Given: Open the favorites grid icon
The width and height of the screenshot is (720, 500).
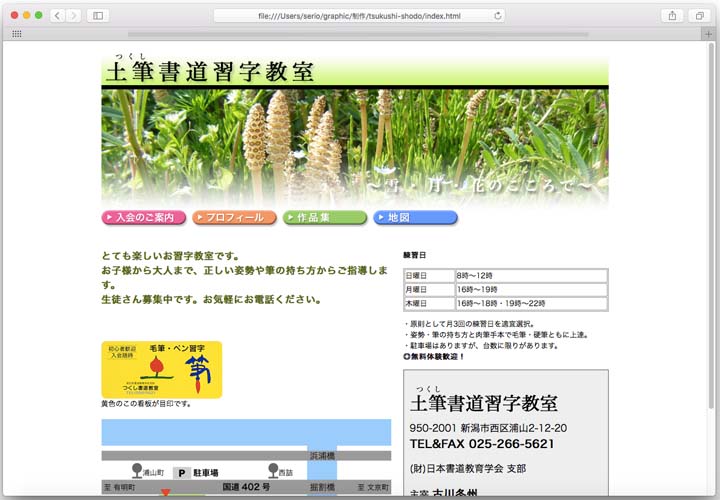Looking at the screenshot, I should (16, 33).
